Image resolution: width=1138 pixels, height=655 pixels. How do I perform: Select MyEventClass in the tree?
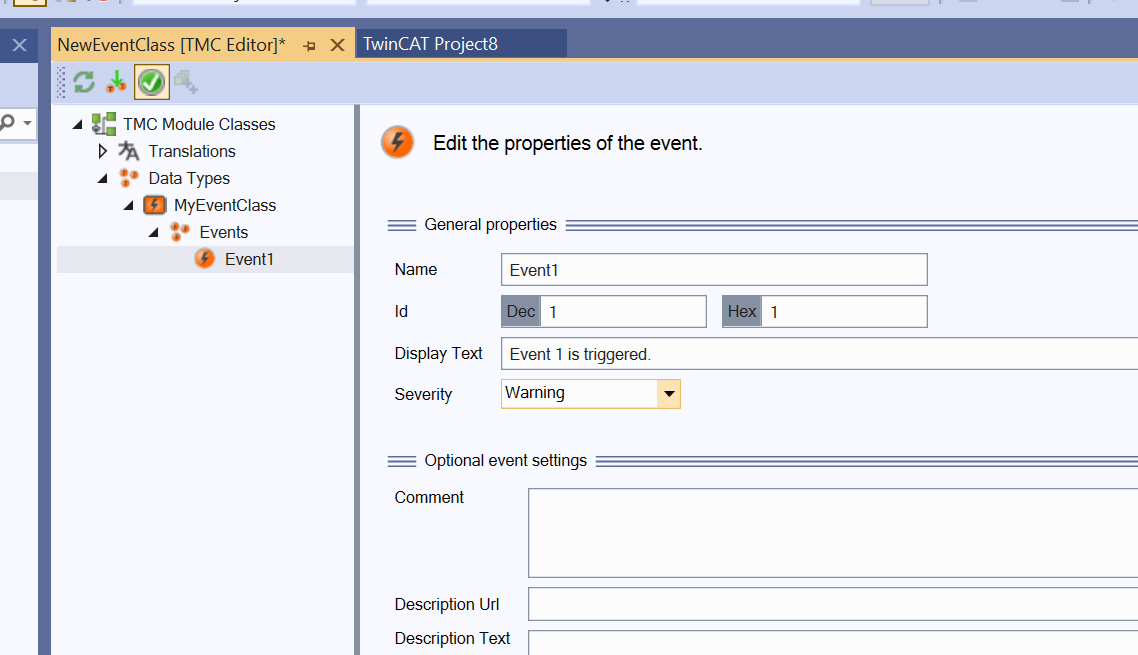(x=225, y=206)
